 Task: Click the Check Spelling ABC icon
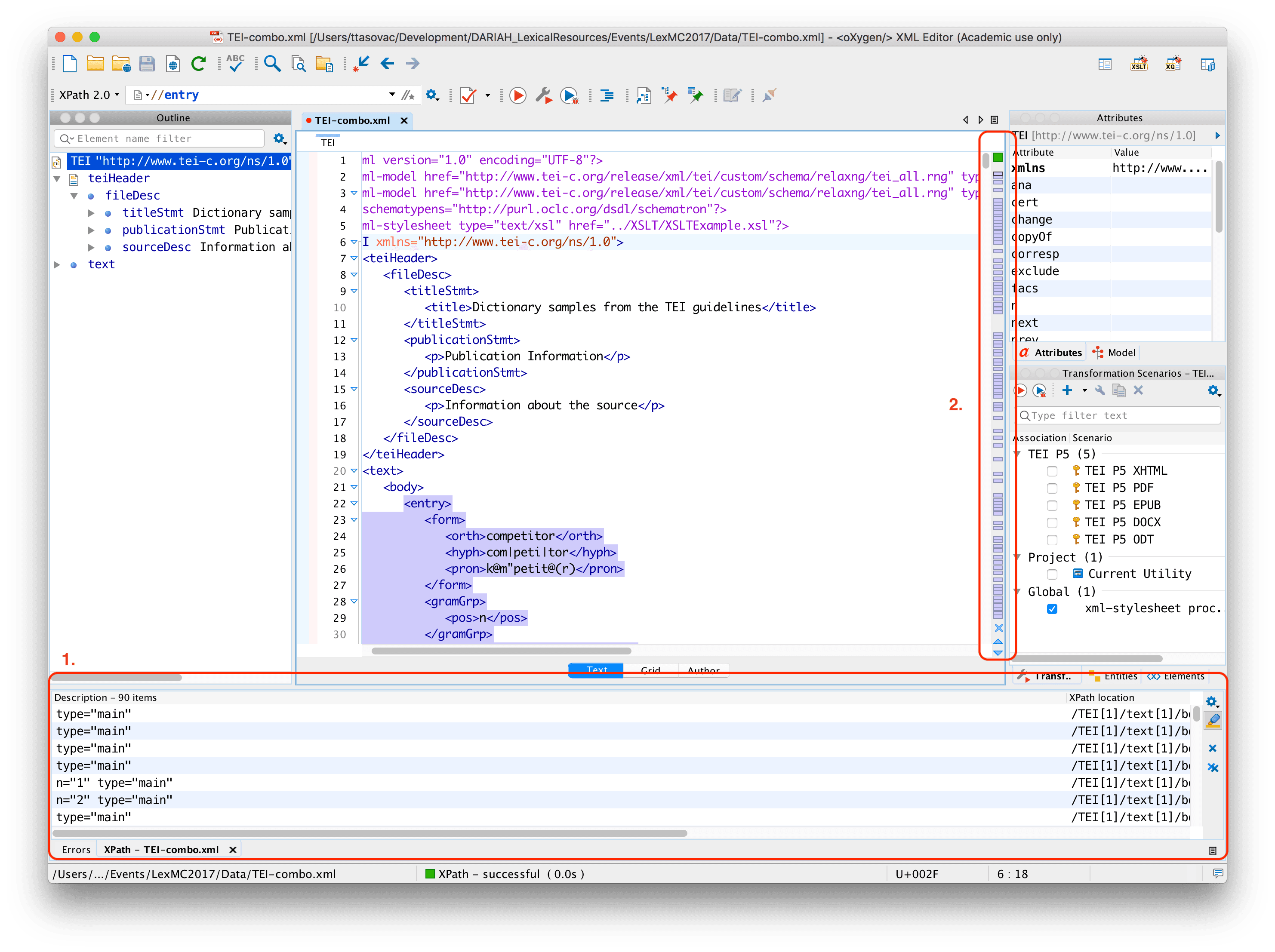[235, 62]
